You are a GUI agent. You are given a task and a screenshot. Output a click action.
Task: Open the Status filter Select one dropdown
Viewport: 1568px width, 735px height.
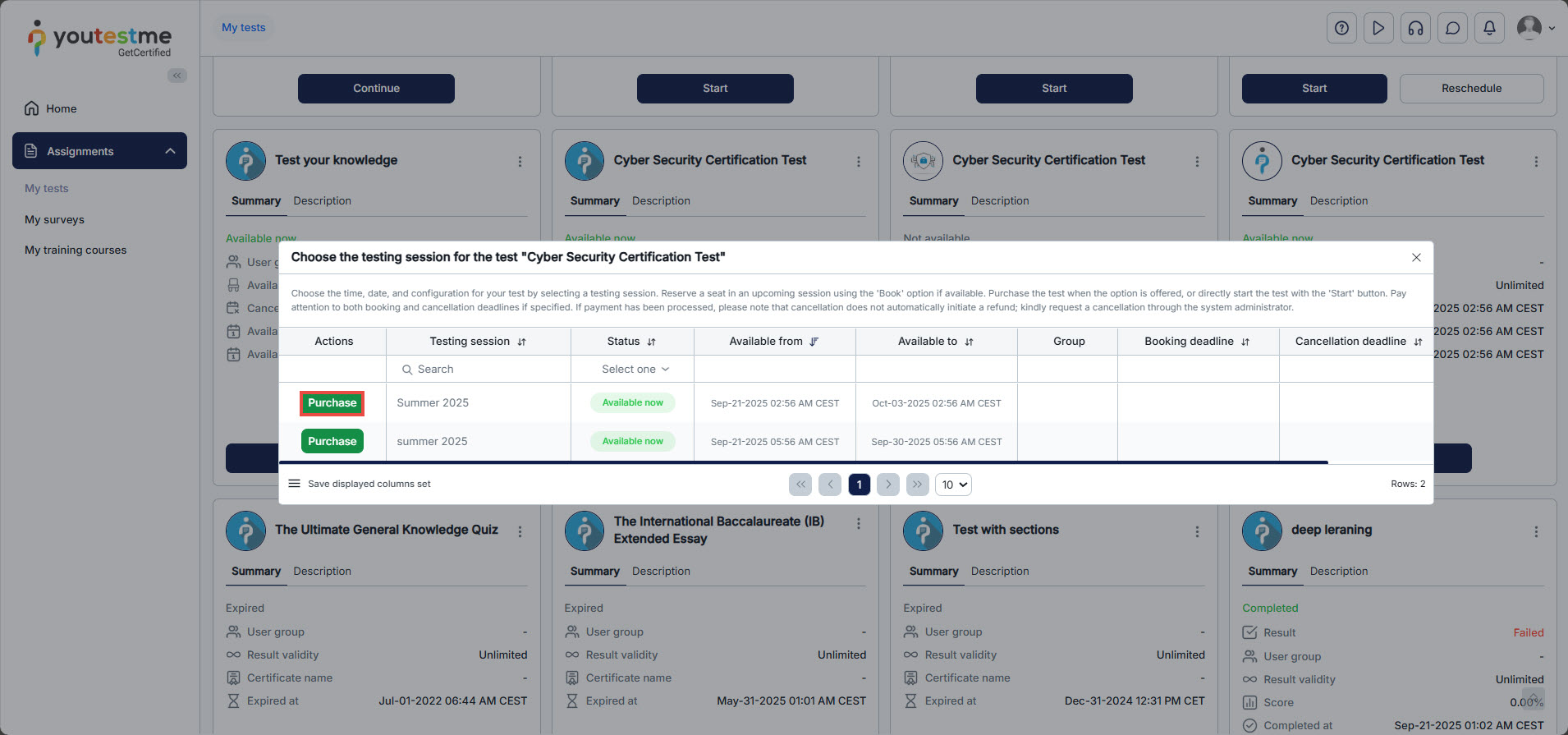click(635, 370)
